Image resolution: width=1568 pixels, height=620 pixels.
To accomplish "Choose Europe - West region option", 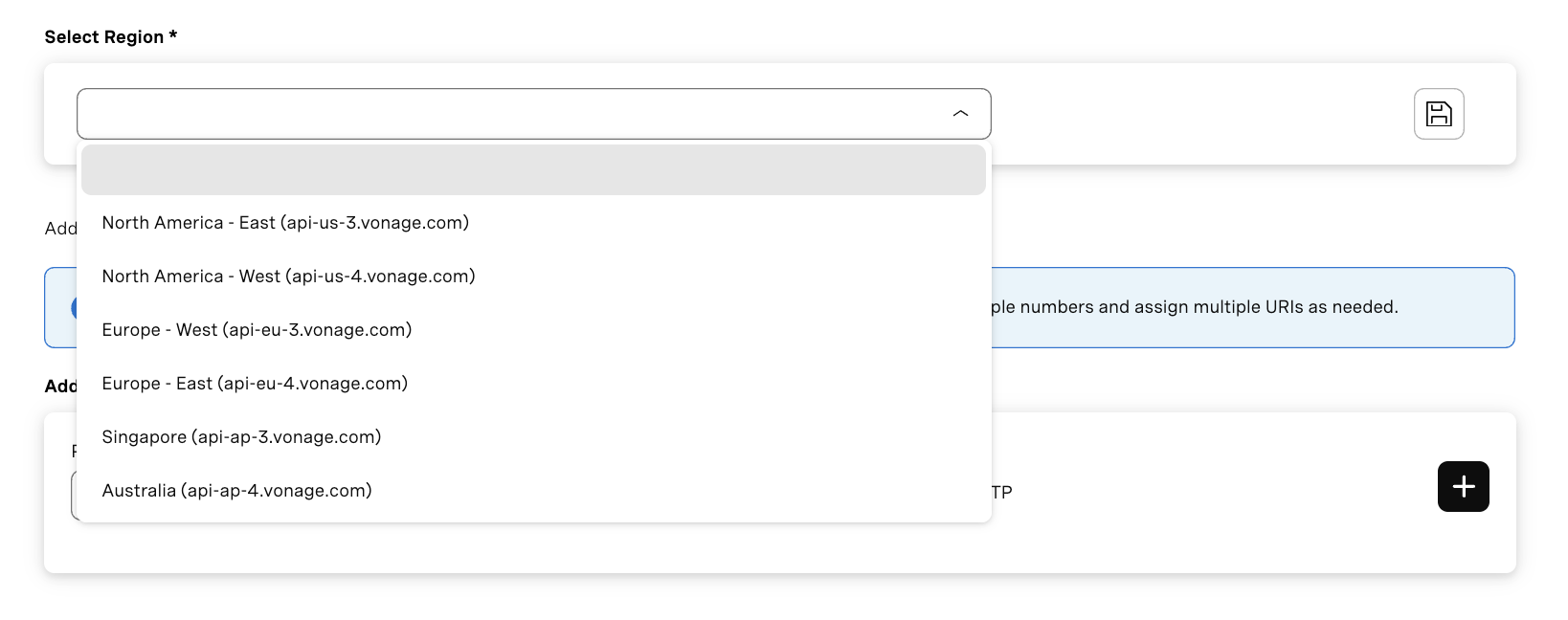I will click(x=257, y=329).
